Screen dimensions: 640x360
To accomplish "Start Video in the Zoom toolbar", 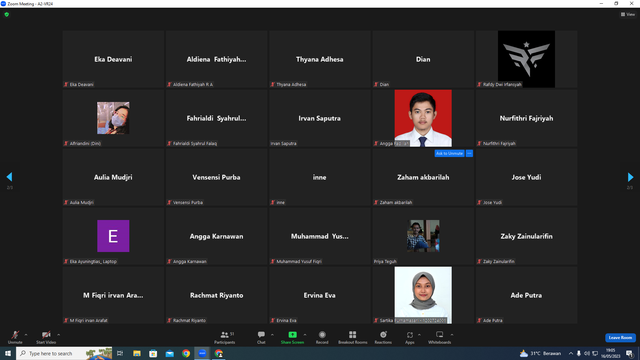I will (x=46, y=337).
